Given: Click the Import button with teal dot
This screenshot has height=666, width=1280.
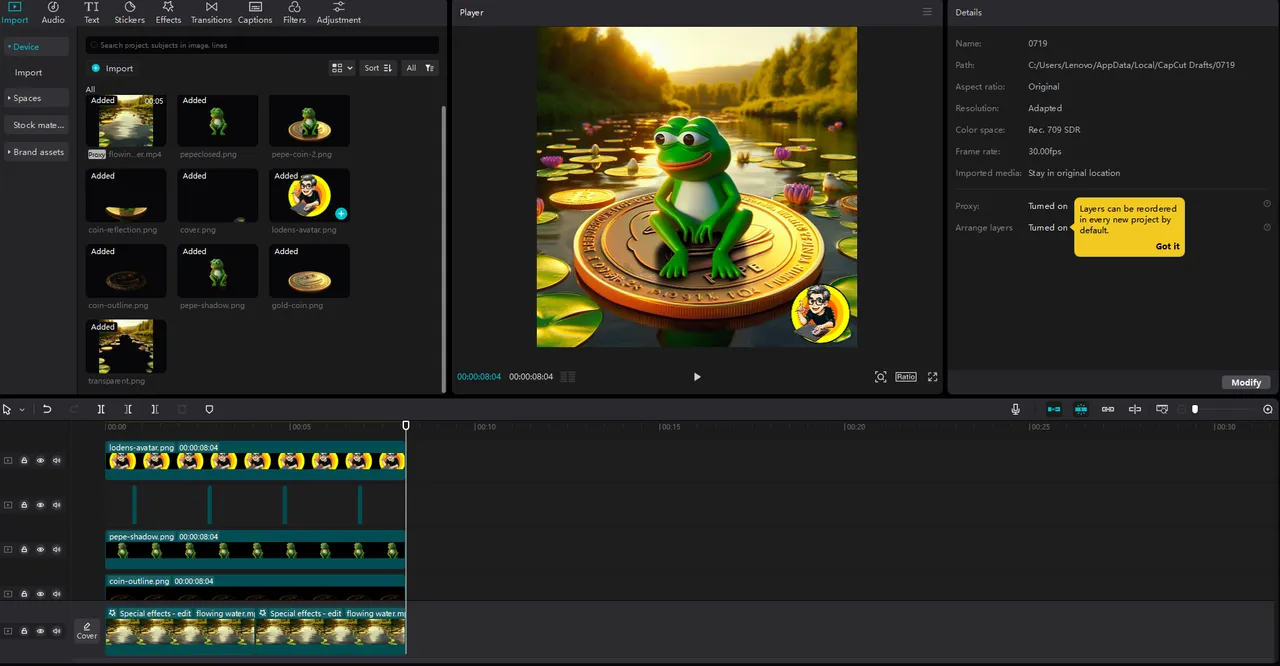Looking at the screenshot, I should point(113,68).
